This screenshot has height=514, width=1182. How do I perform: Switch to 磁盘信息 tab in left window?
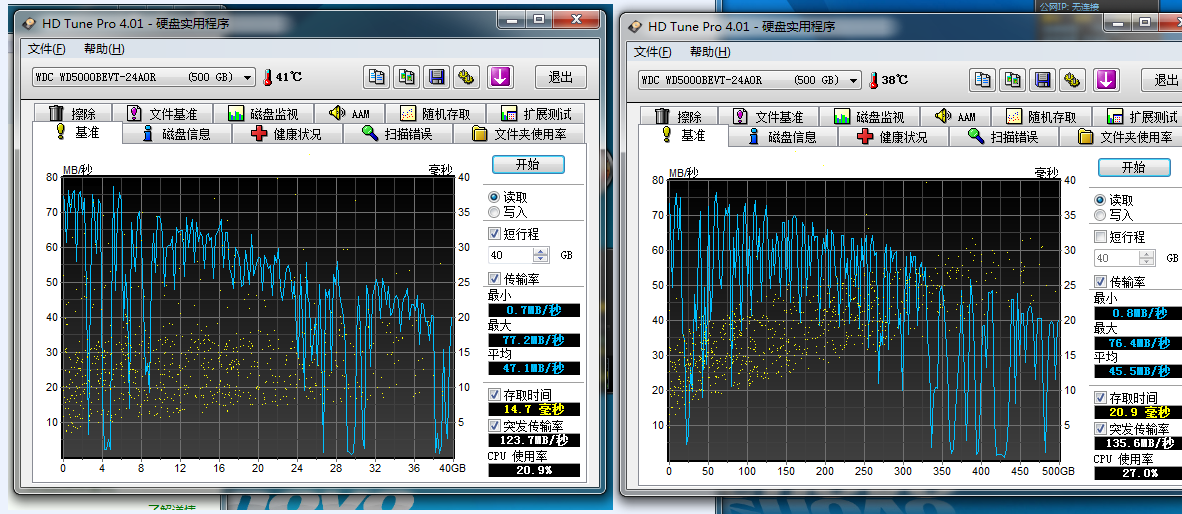click(x=177, y=134)
